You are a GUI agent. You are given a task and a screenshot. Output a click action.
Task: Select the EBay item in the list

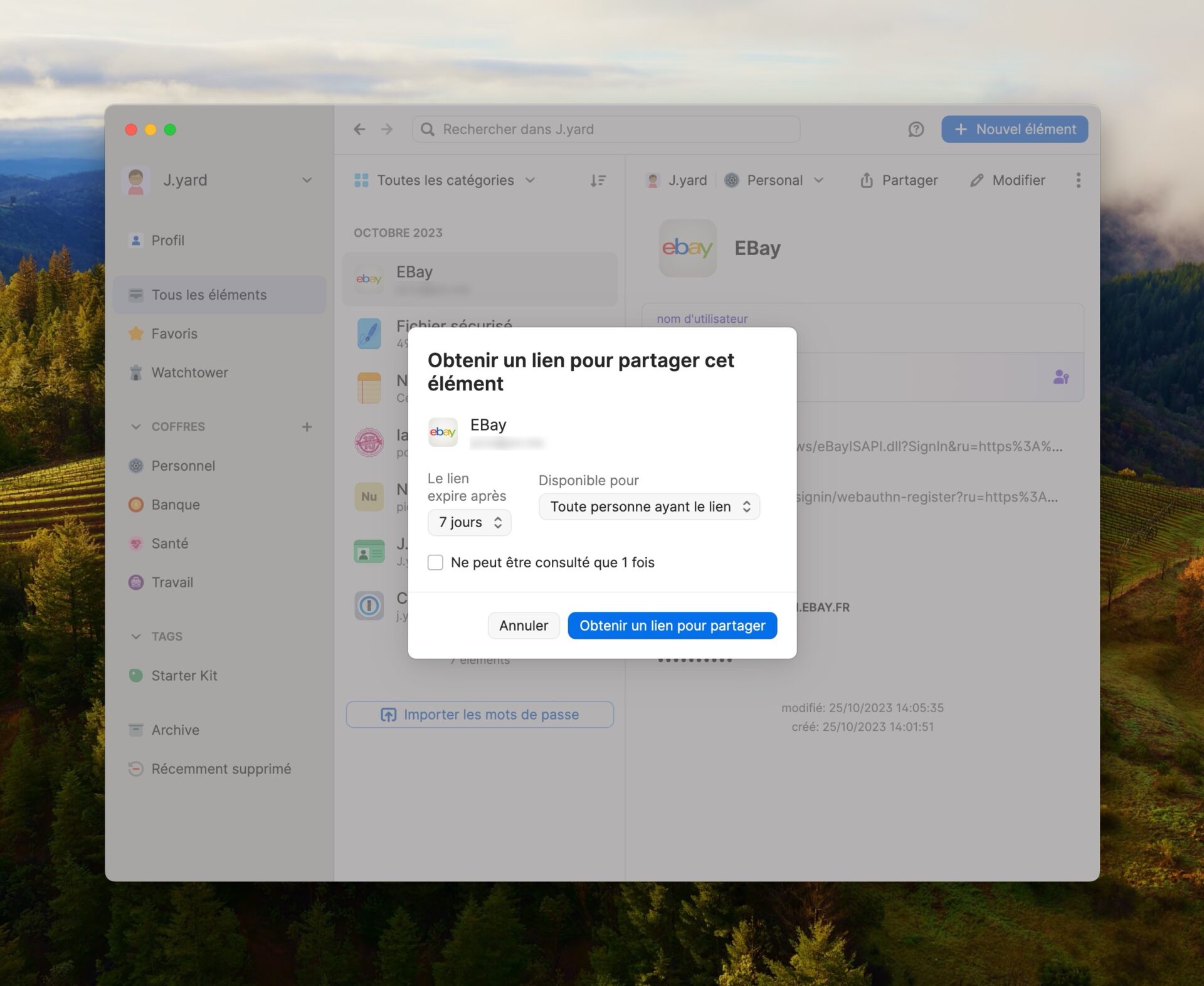tap(480, 279)
